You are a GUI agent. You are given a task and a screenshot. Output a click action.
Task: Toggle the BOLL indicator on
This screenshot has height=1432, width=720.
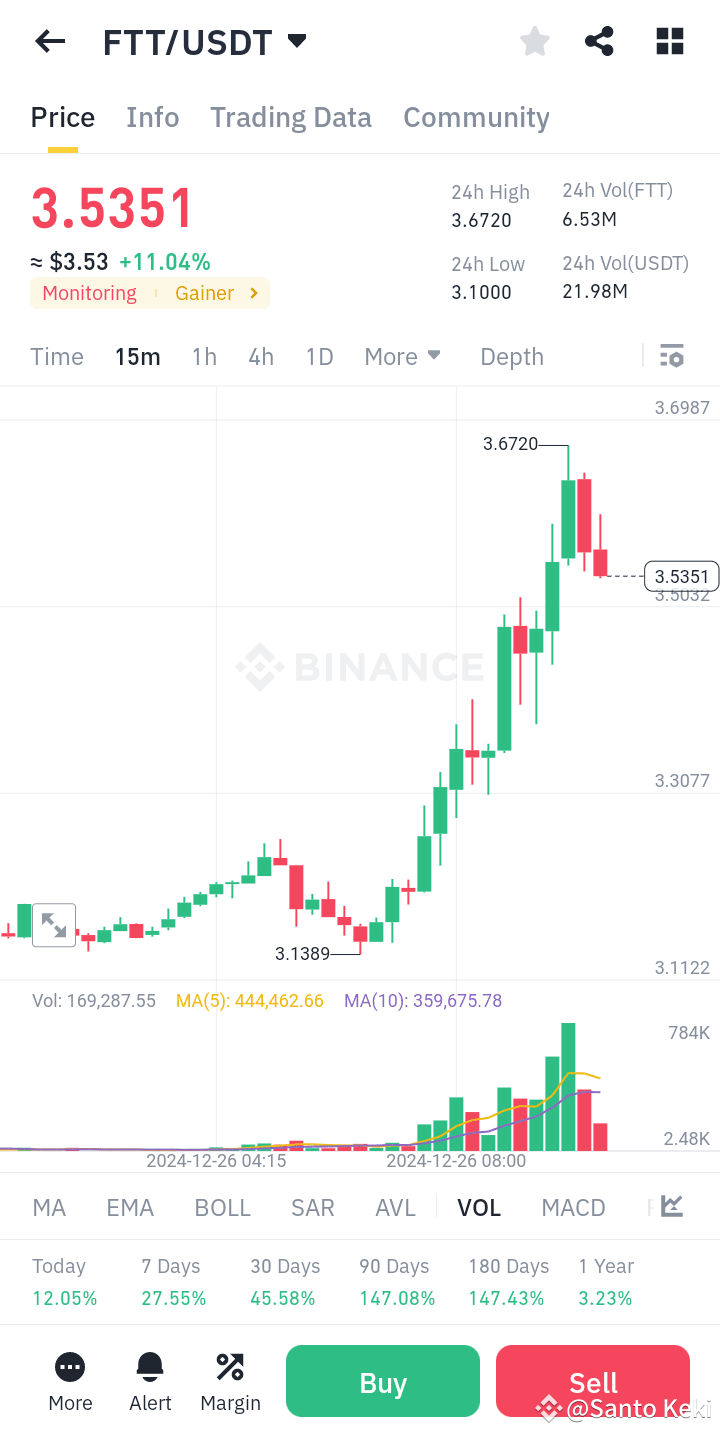pos(222,1207)
